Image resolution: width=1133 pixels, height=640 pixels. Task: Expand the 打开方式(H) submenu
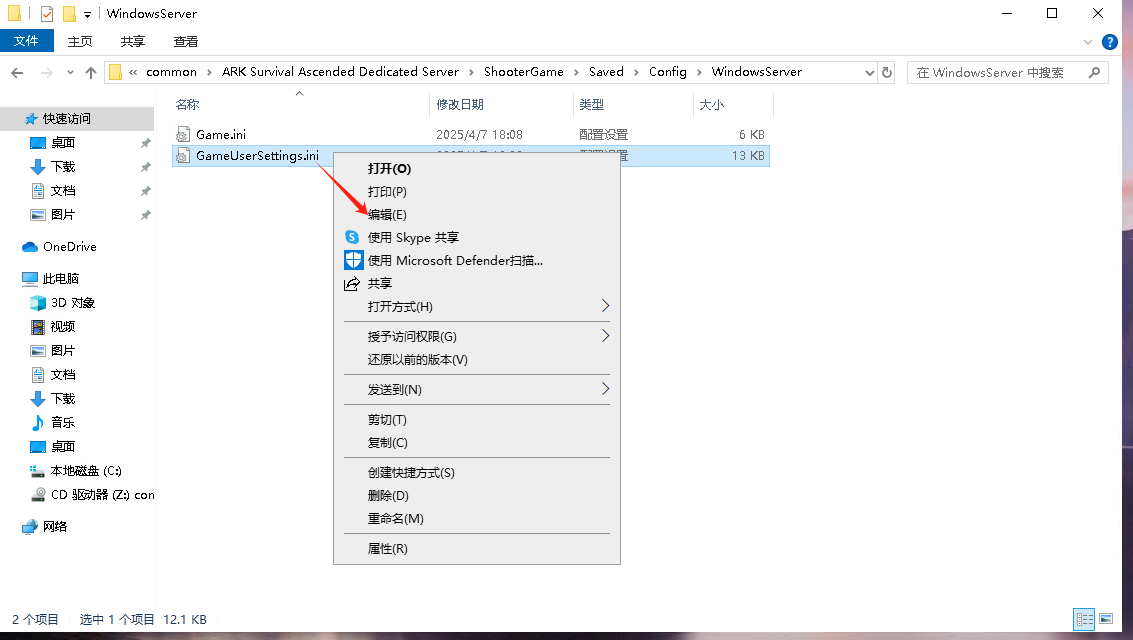pyautogui.click(x=477, y=306)
